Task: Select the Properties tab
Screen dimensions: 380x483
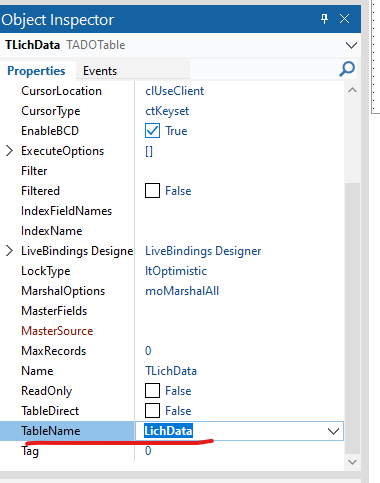Action: click(36, 71)
